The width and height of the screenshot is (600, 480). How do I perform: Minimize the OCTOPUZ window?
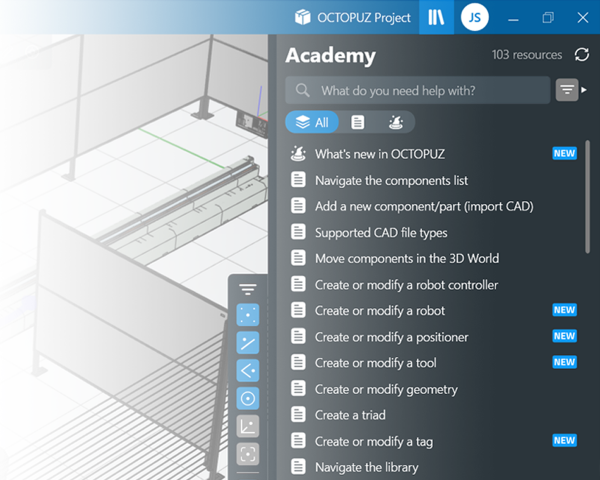[x=513, y=18]
